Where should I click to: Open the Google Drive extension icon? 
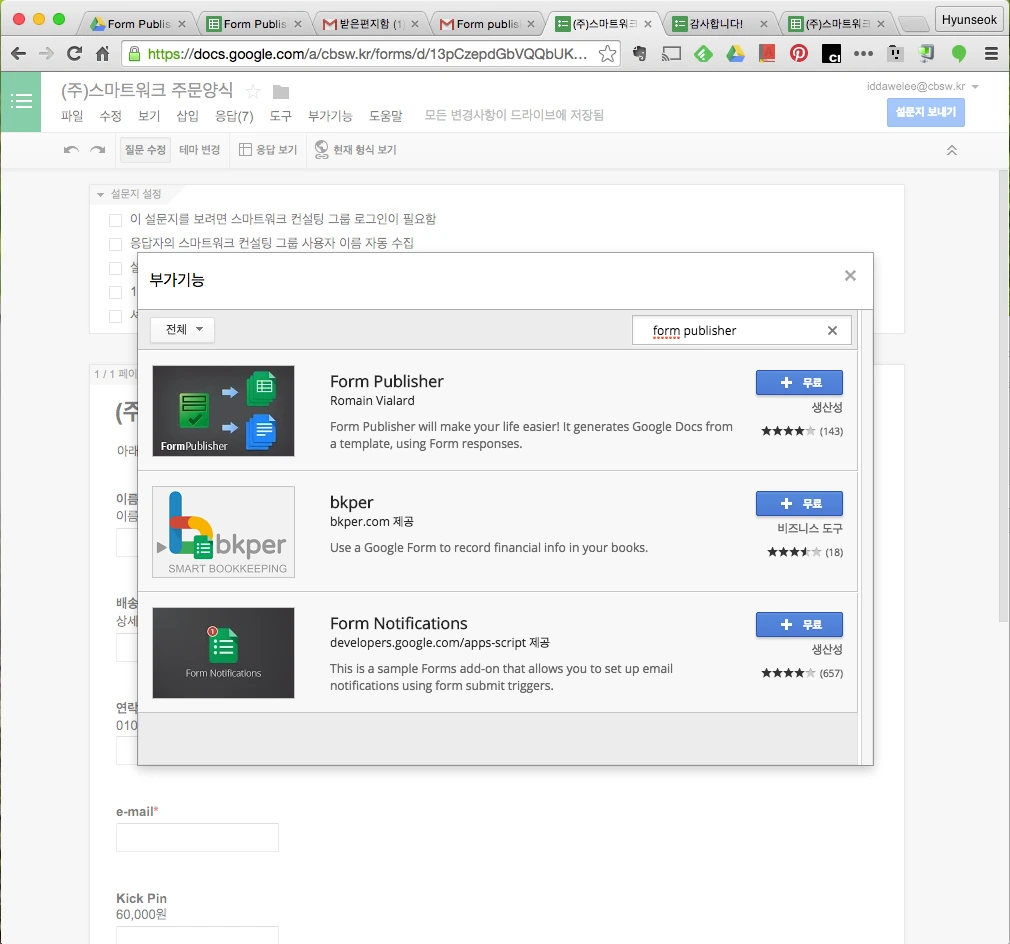(735, 53)
